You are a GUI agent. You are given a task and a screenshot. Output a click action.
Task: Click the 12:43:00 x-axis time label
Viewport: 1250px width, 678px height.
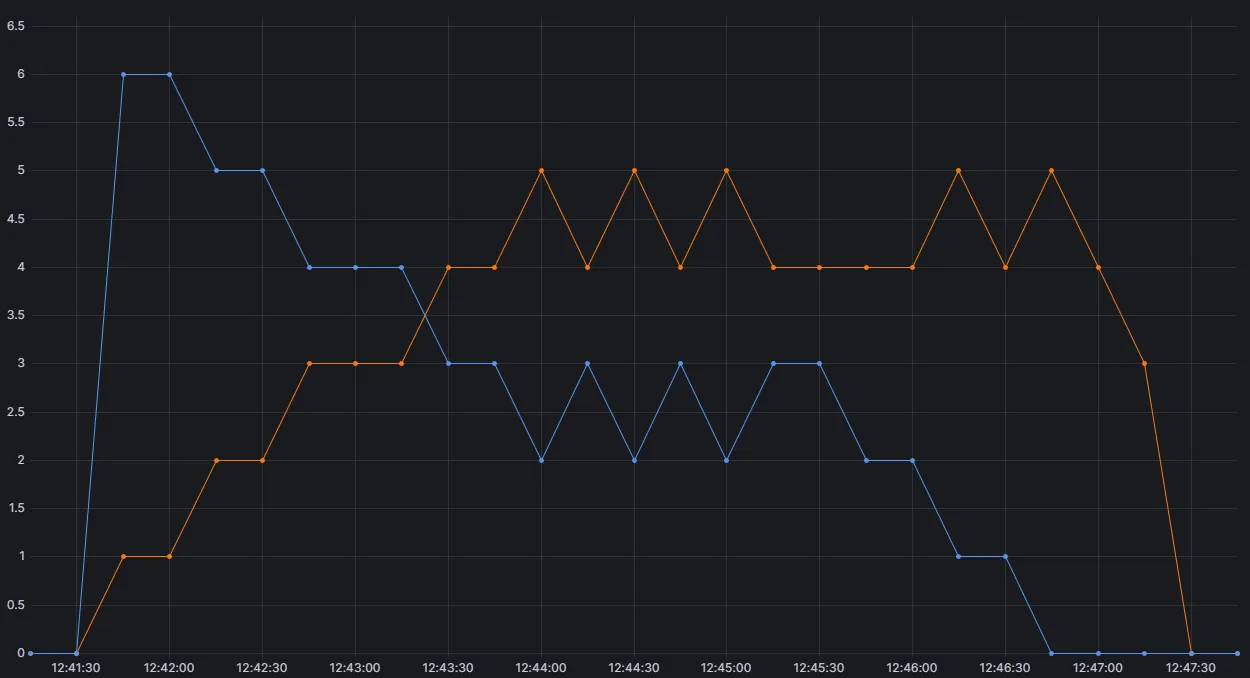click(x=355, y=667)
